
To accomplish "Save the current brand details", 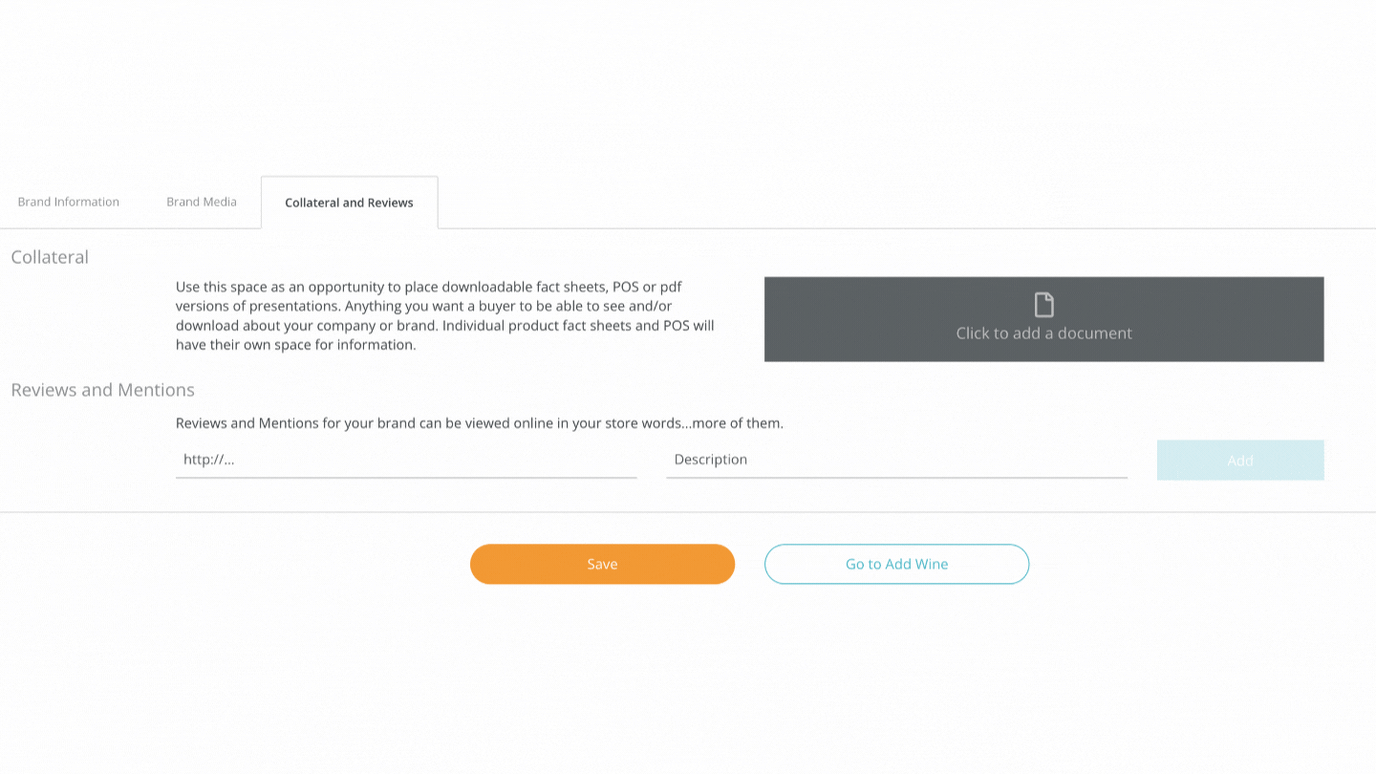I will [602, 563].
